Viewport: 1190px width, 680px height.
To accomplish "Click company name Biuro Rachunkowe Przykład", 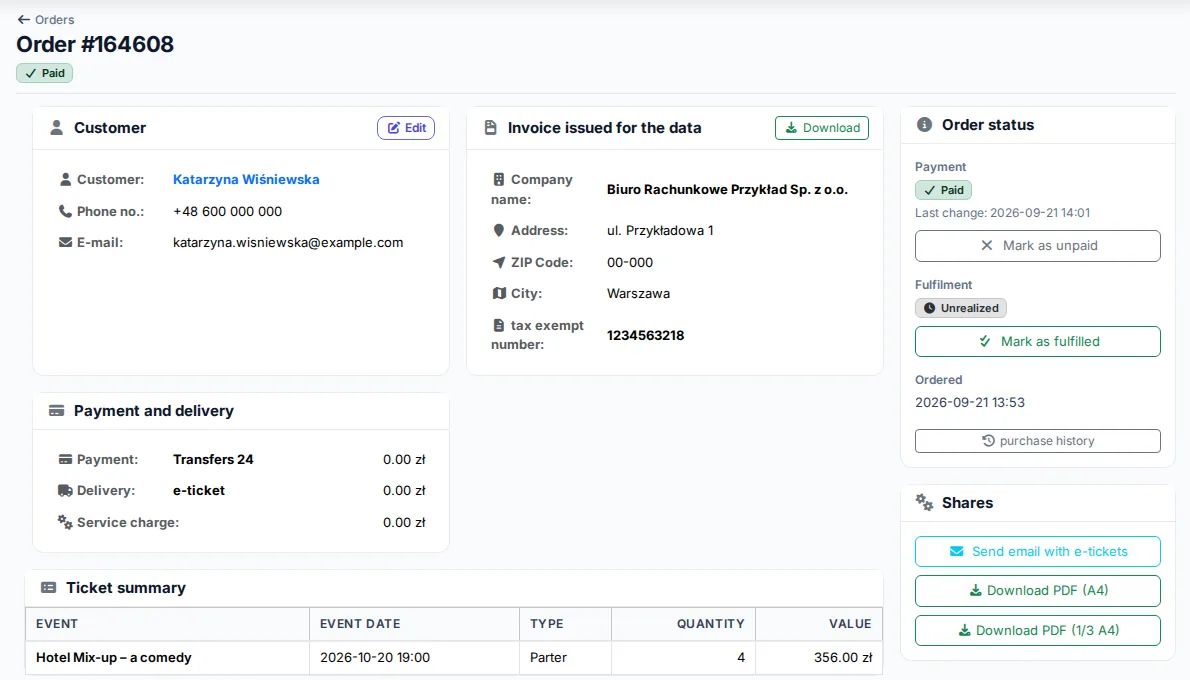I will point(727,190).
